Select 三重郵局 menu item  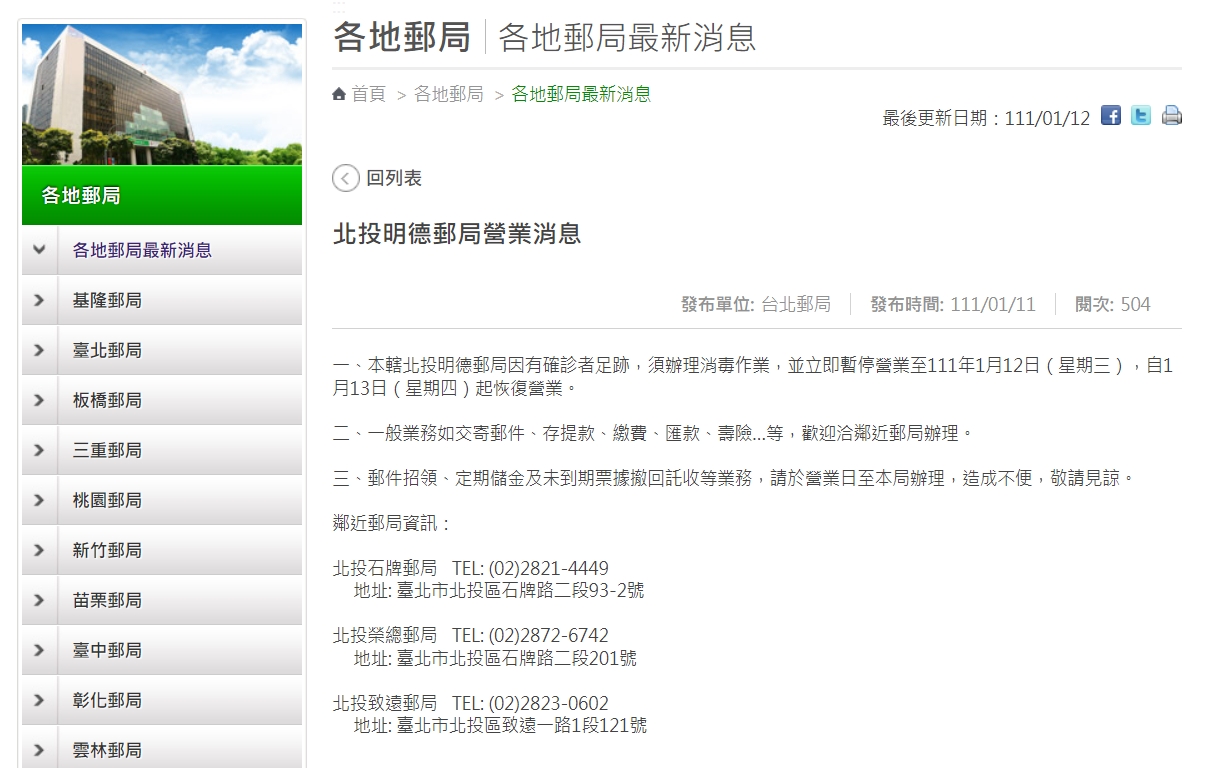[x=107, y=450]
